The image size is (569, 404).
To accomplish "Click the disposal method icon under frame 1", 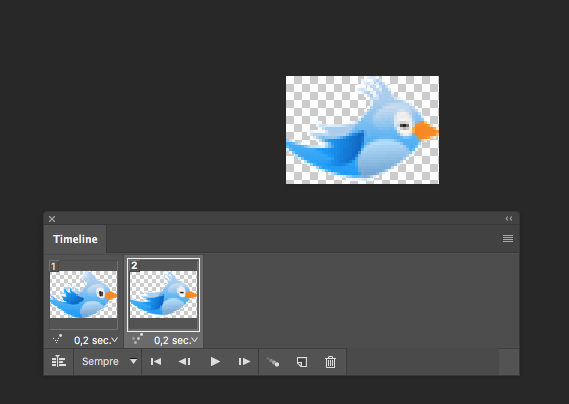I will (x=57, y=339).
